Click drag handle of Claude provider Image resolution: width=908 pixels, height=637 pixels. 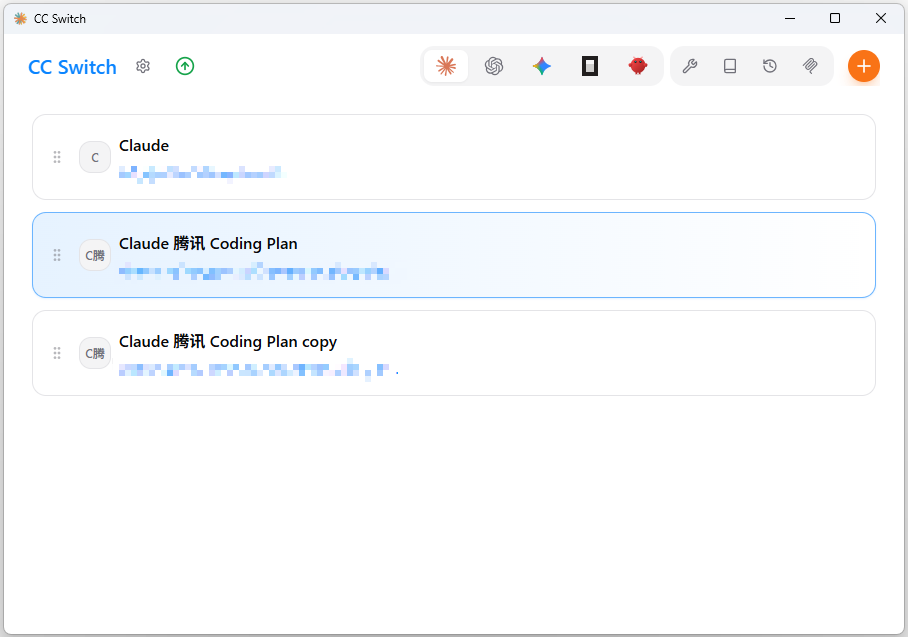[x=57, y=157]
